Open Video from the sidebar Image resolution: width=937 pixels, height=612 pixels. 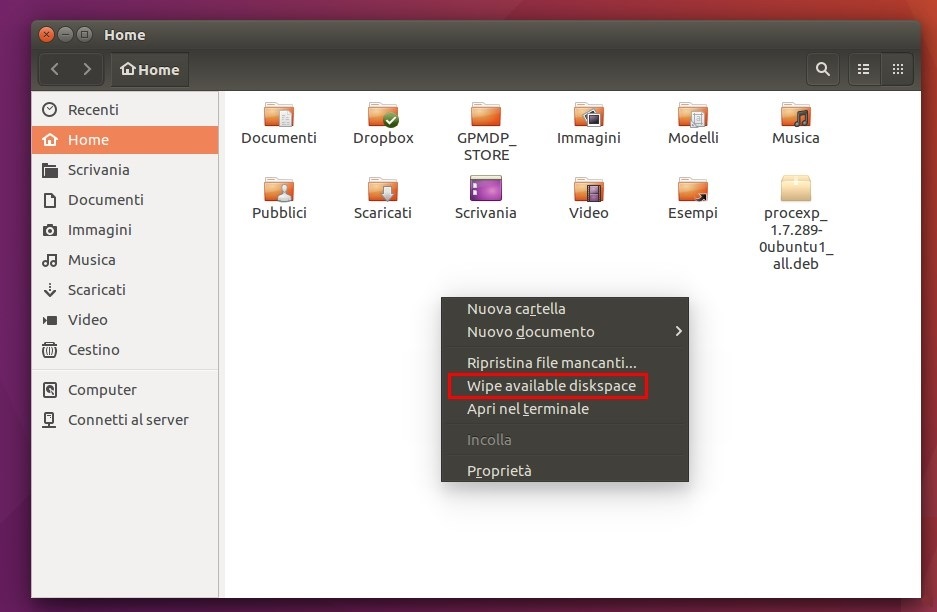(125, 320)
